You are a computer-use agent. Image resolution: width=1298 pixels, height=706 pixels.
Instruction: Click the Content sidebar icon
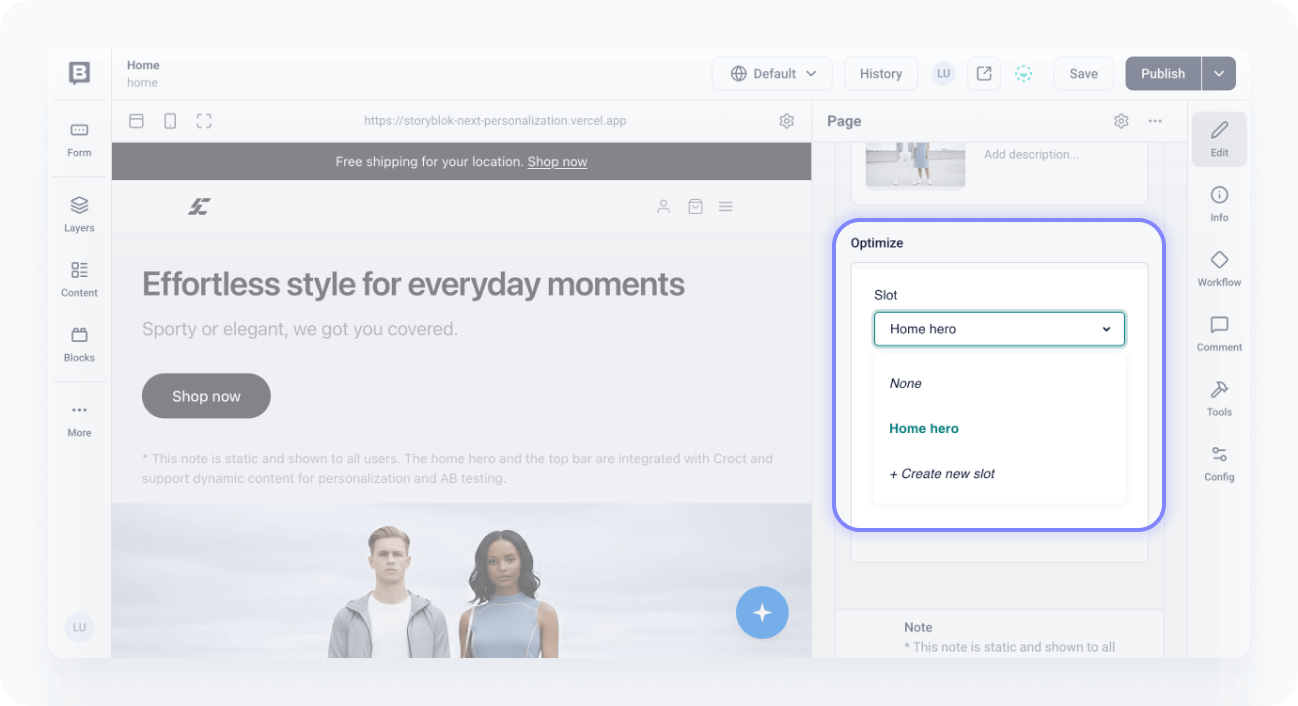(79, 278)
